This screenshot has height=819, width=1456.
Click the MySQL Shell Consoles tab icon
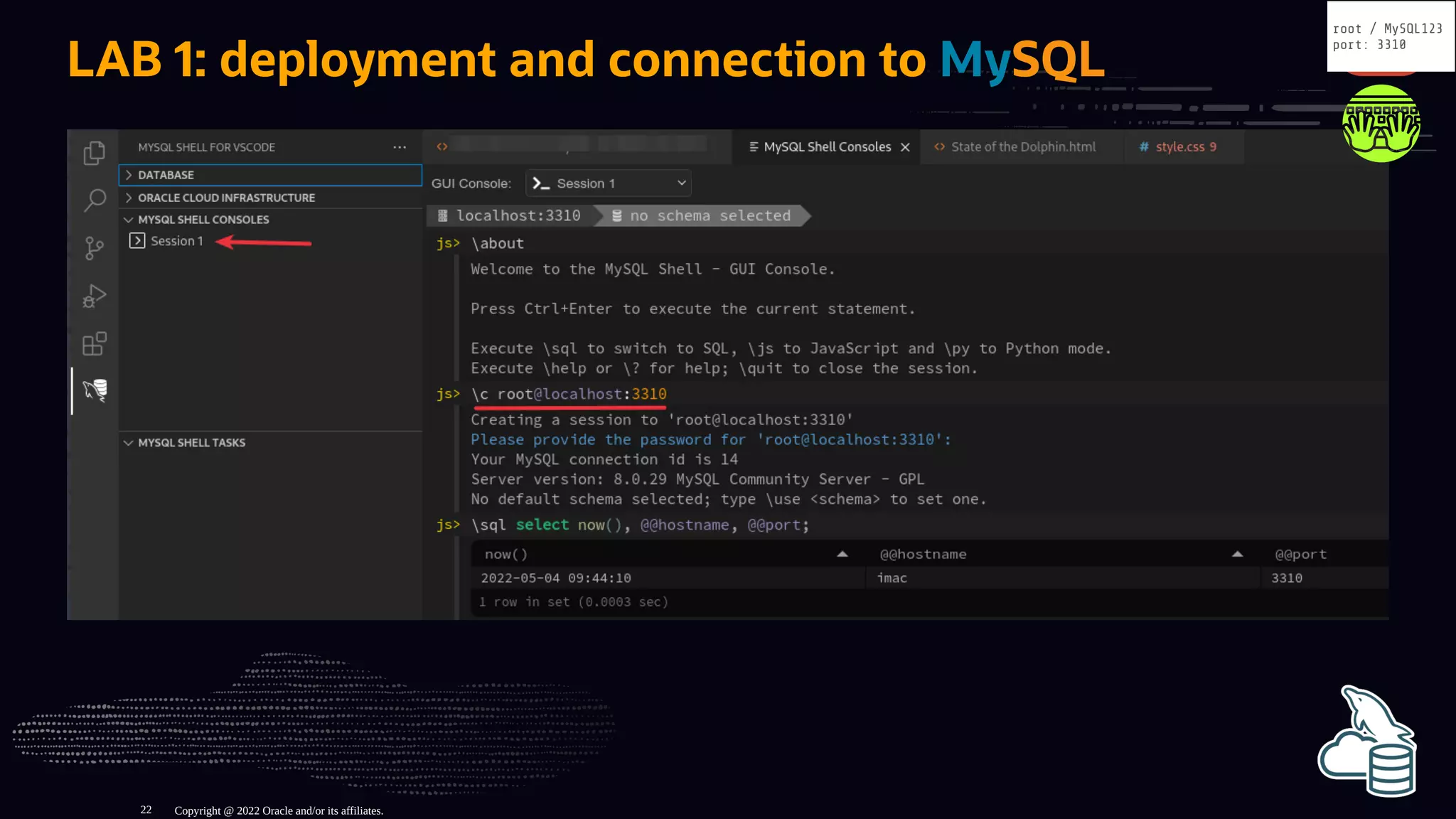754,146
